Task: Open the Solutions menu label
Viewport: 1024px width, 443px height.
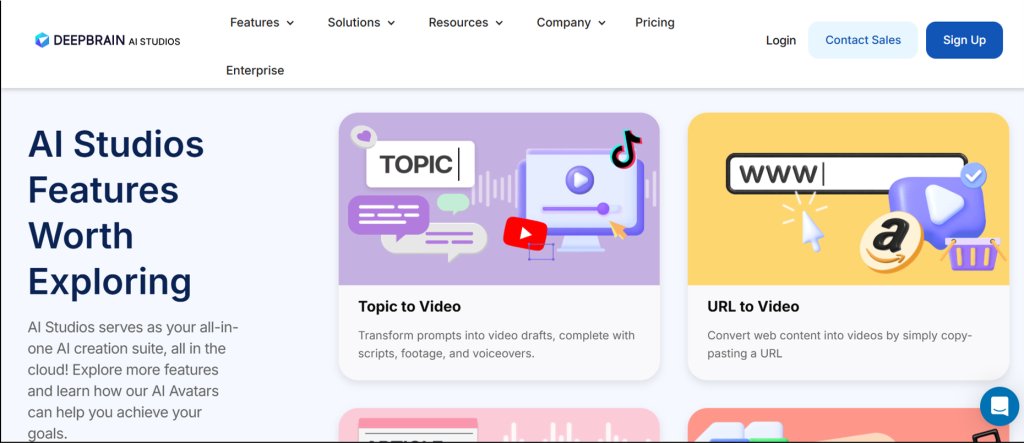Action: point(354,22)
